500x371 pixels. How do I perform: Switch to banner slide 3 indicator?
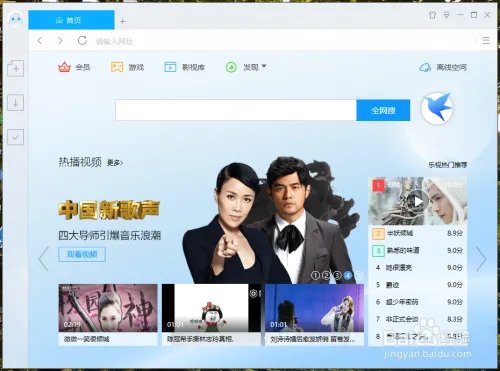[x=337, y=275]
